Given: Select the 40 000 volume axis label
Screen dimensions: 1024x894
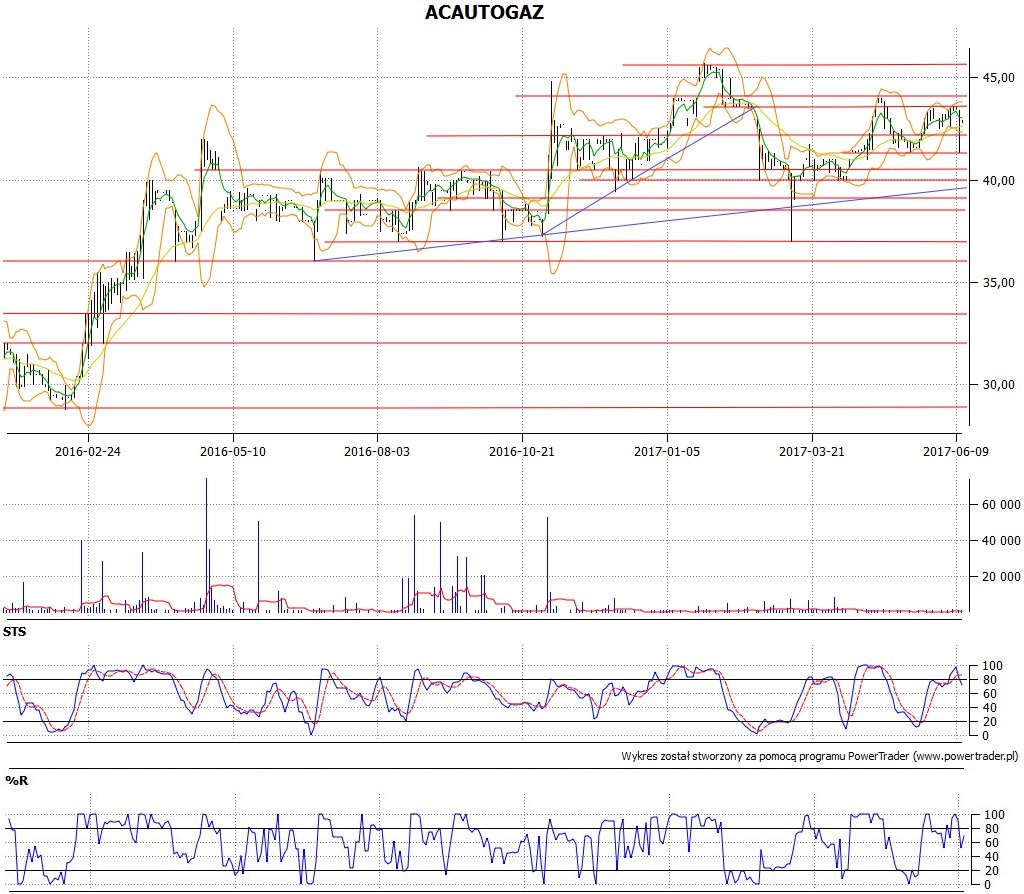Looking at the screenshot, I should click(x=1001, y=541).
